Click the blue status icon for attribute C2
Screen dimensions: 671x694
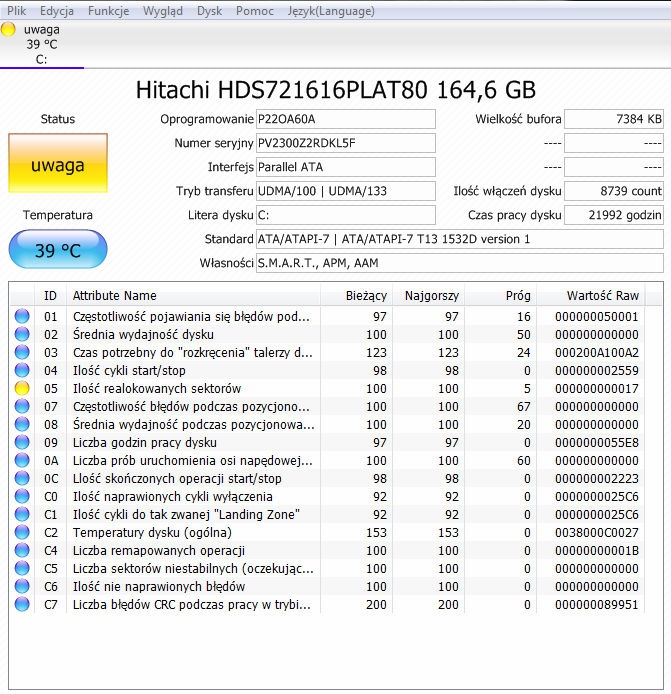coord(22,532)
